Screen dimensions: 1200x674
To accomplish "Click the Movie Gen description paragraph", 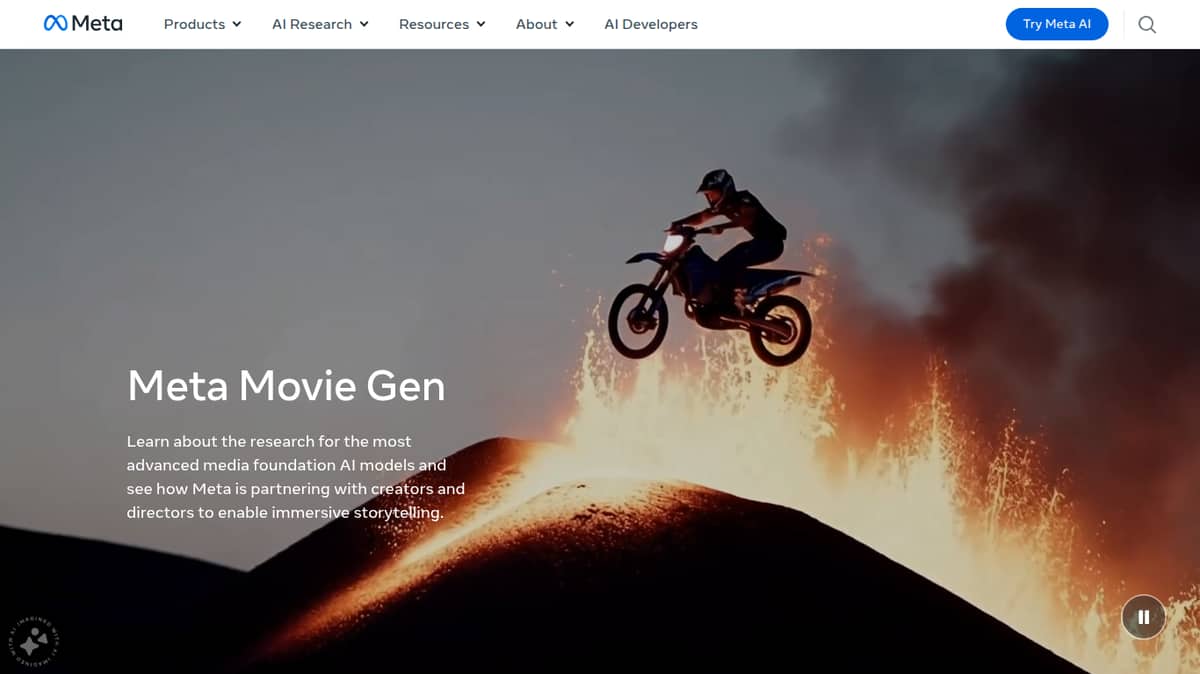I will tap(296, 477).
